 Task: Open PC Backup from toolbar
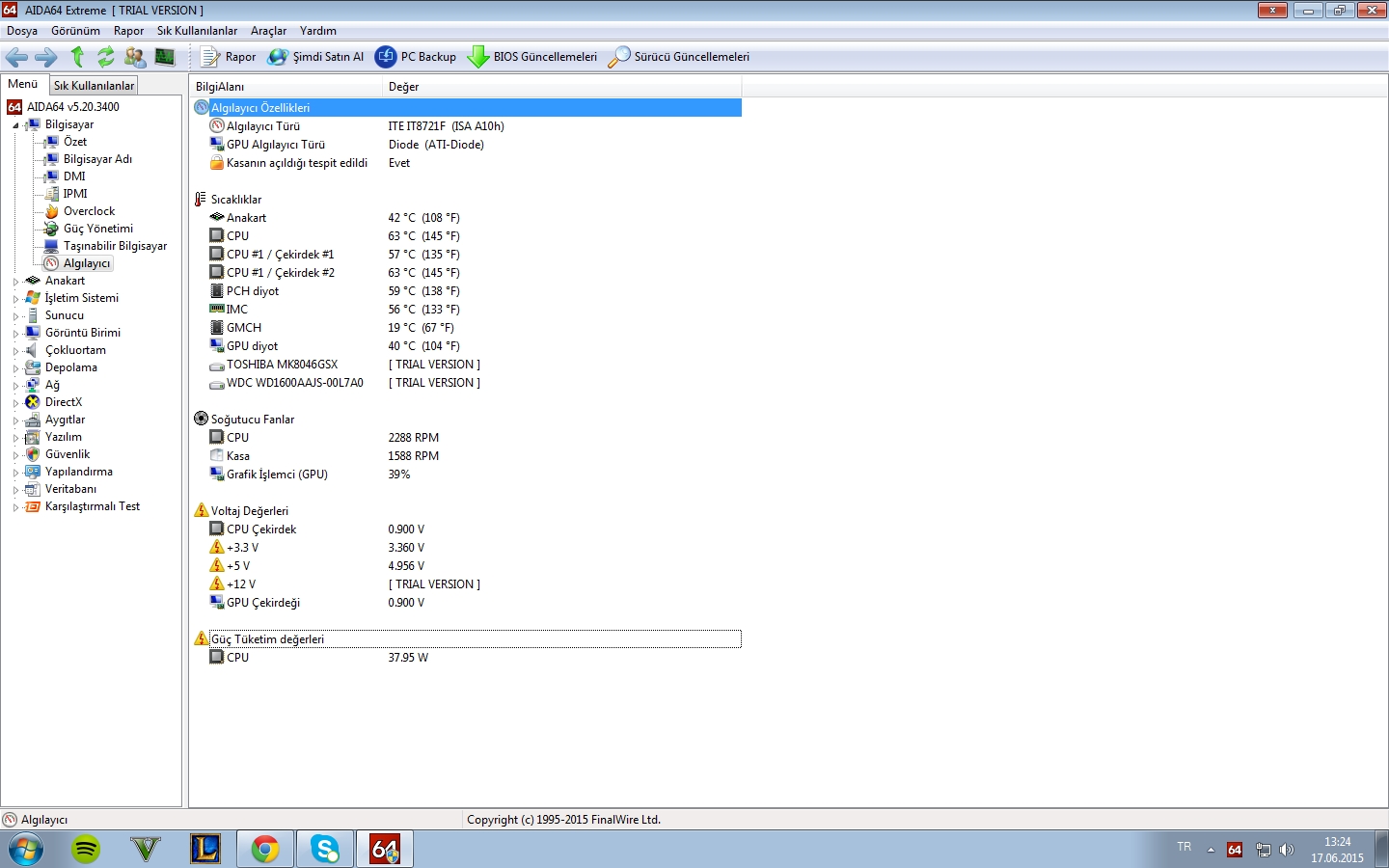[416, 57]
